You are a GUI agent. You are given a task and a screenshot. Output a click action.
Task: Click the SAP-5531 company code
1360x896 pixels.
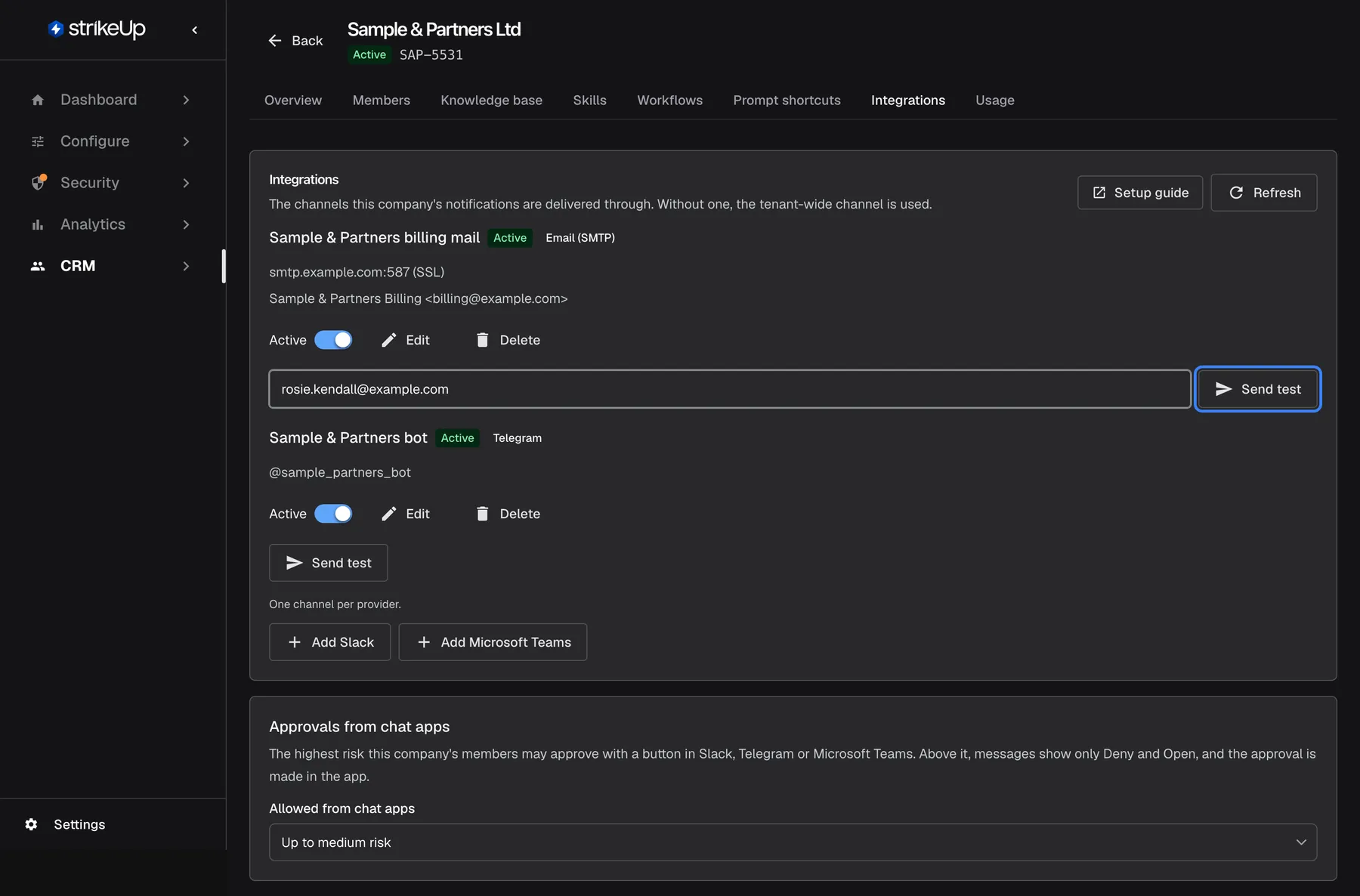pos(431,55)
